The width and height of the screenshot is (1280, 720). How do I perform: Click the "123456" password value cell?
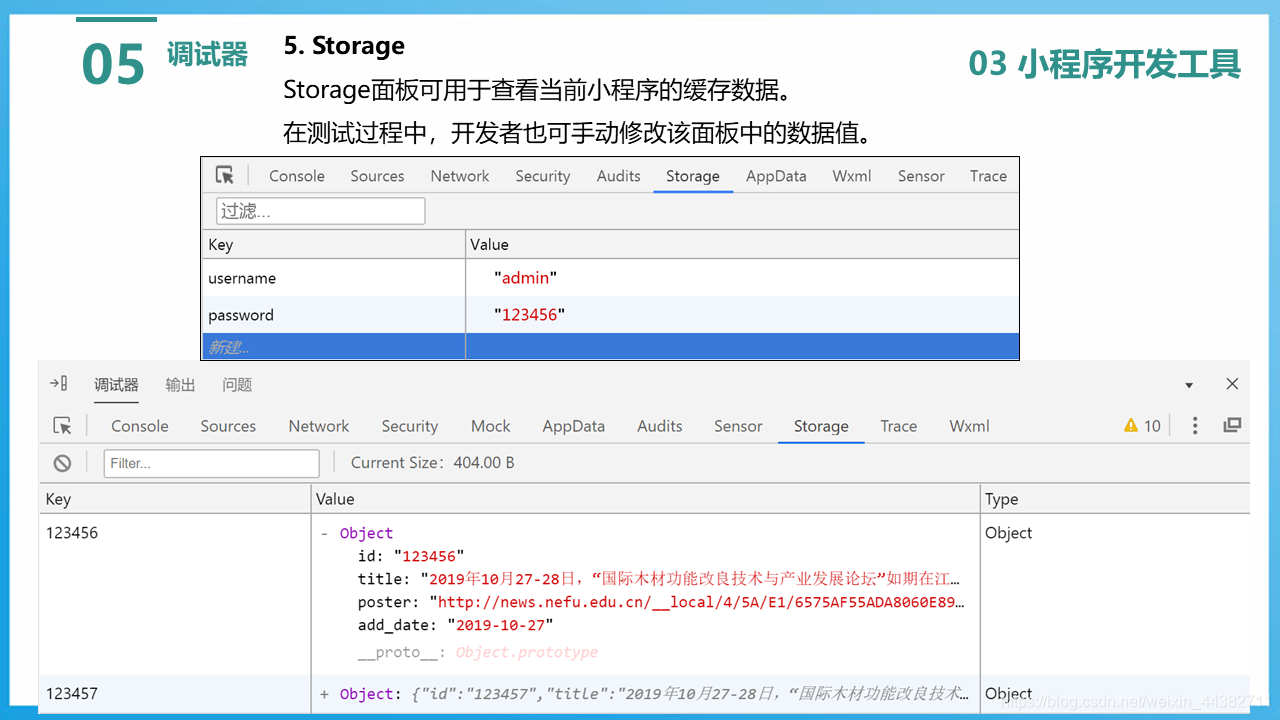(742, 315)
